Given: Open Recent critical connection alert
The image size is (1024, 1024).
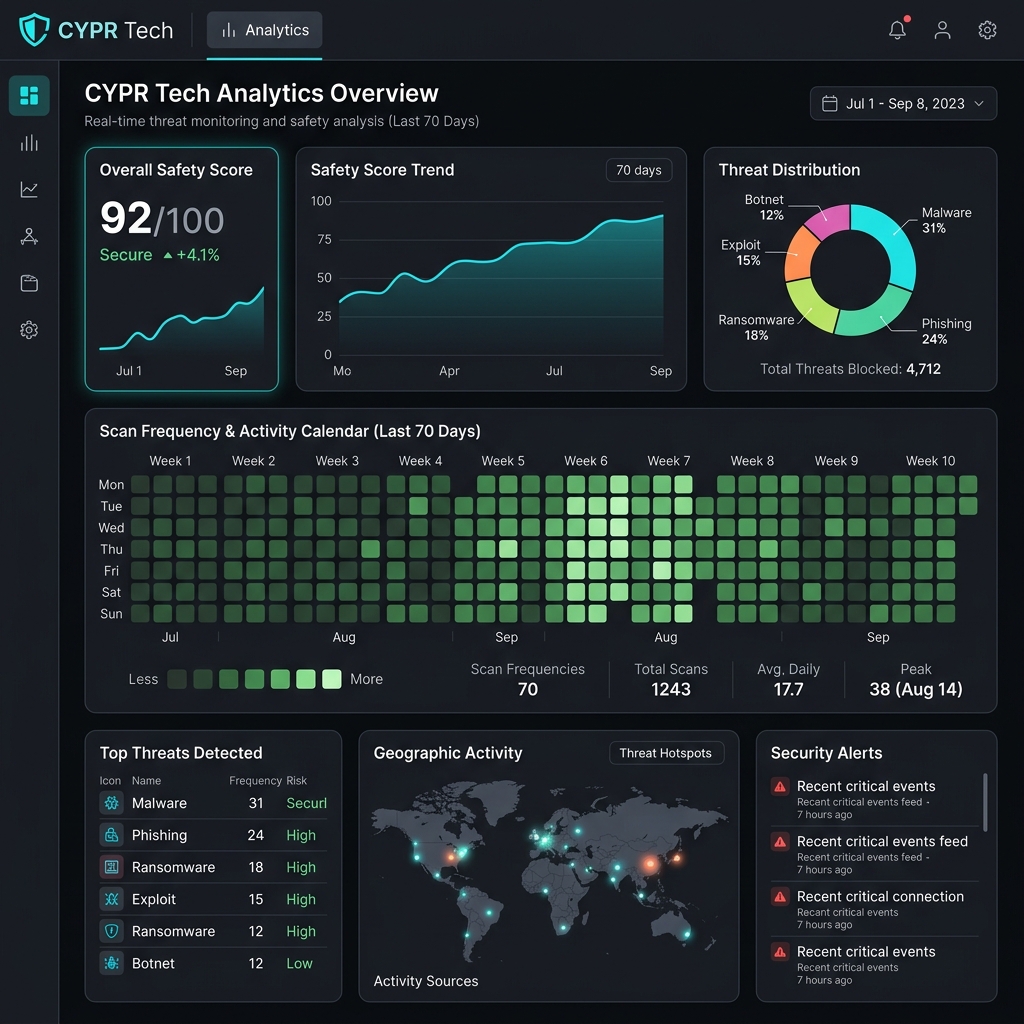Looking at the screenshot, I should coord(874,910).
